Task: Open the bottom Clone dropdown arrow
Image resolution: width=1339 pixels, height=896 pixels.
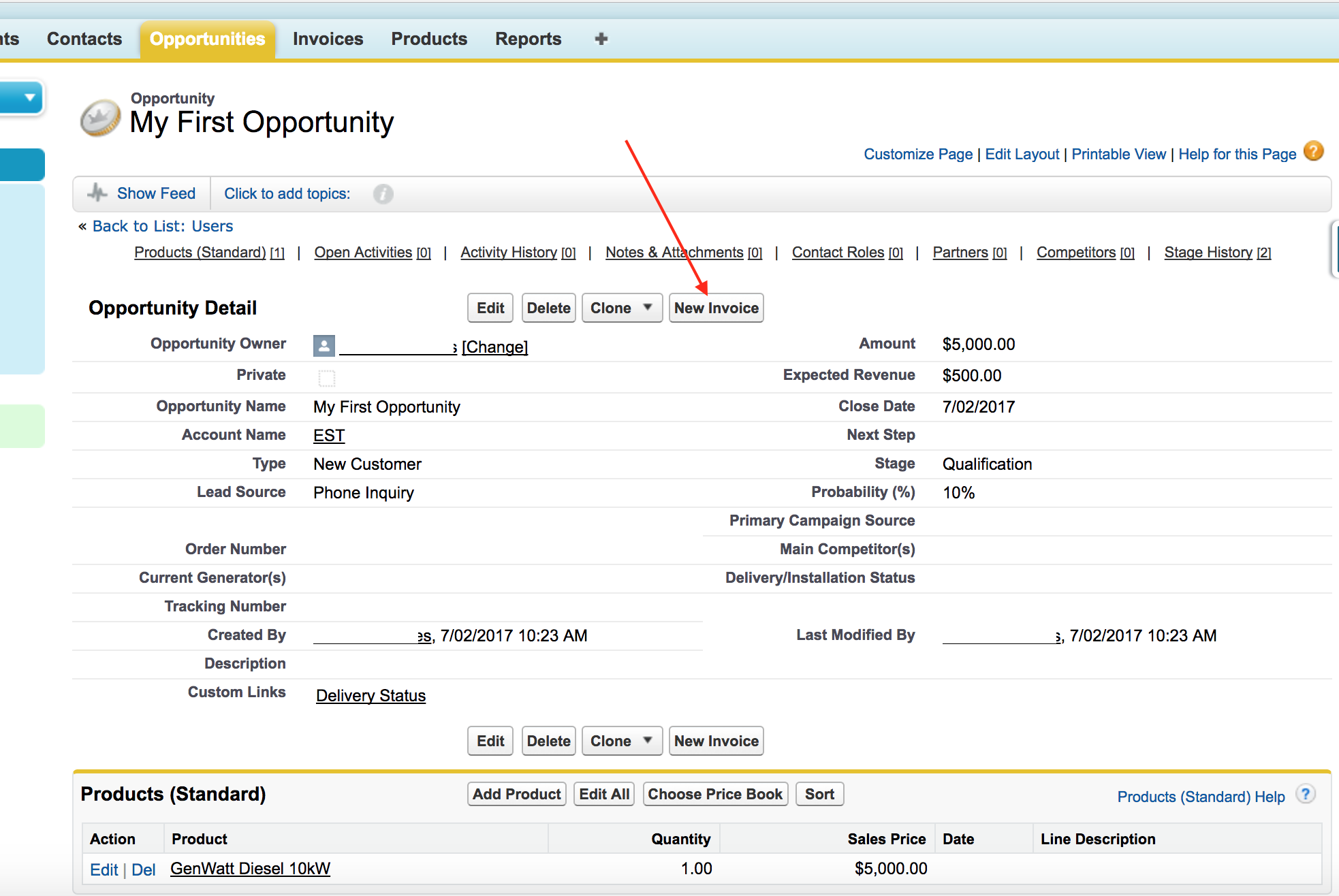Action: [x=648, y=740]
